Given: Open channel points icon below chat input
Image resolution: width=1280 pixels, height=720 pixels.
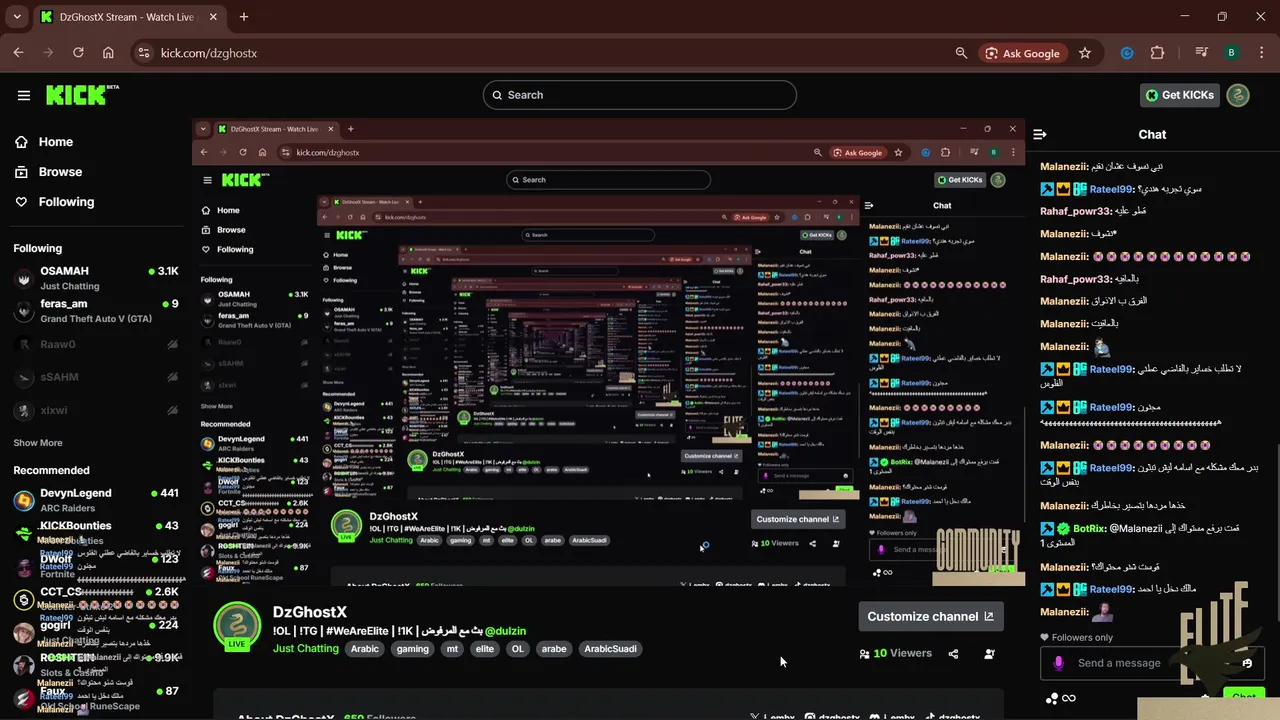Looking at the screenshot, I should coord(1052,698).
